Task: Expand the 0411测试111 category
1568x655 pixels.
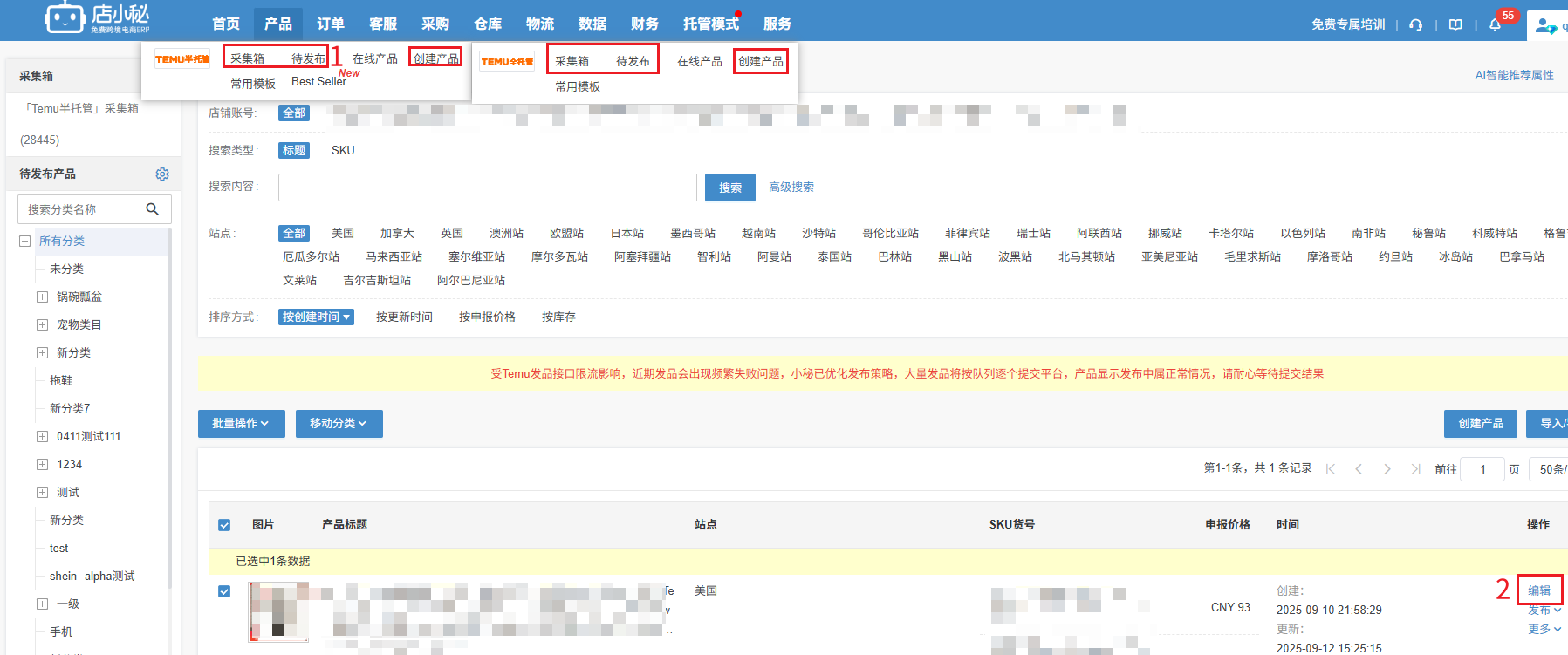Action: point(42,436)
